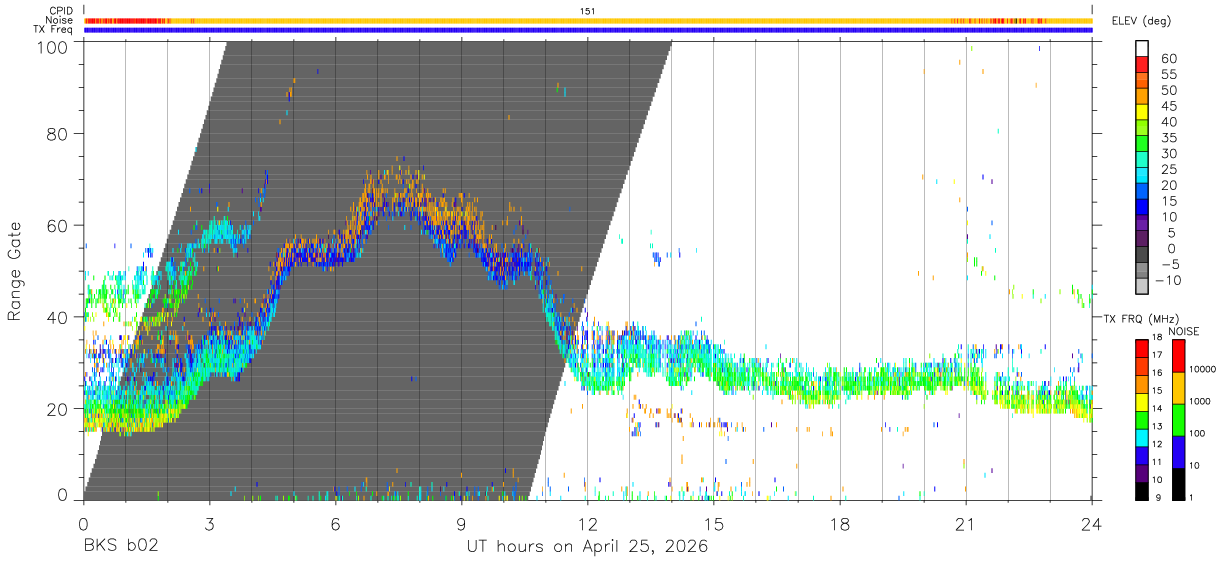Click the 1000 tick on NOISE colorbar
The image size is (1228, 567).
coord(1198,401)
